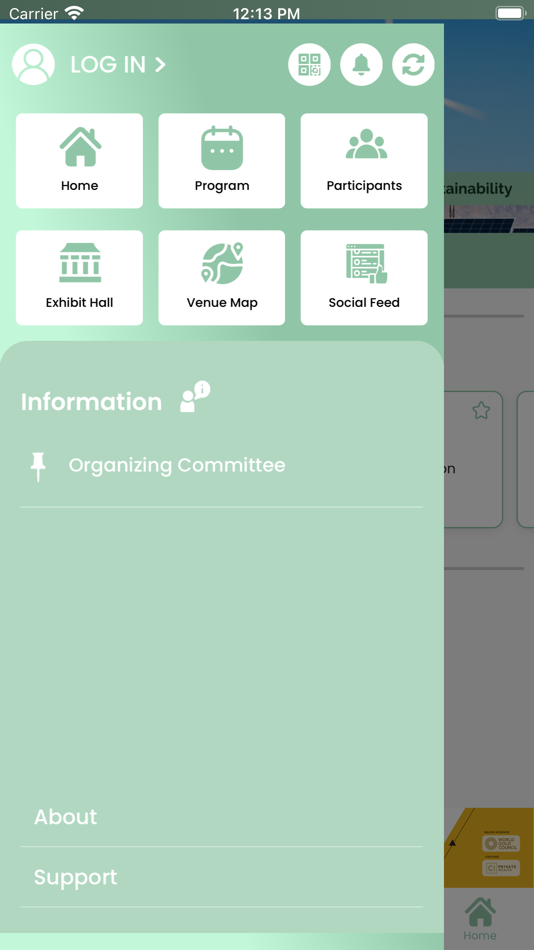The width and height of the screenshot is (534, 950).
Task: Open the Participants tile
Action: 364,161
